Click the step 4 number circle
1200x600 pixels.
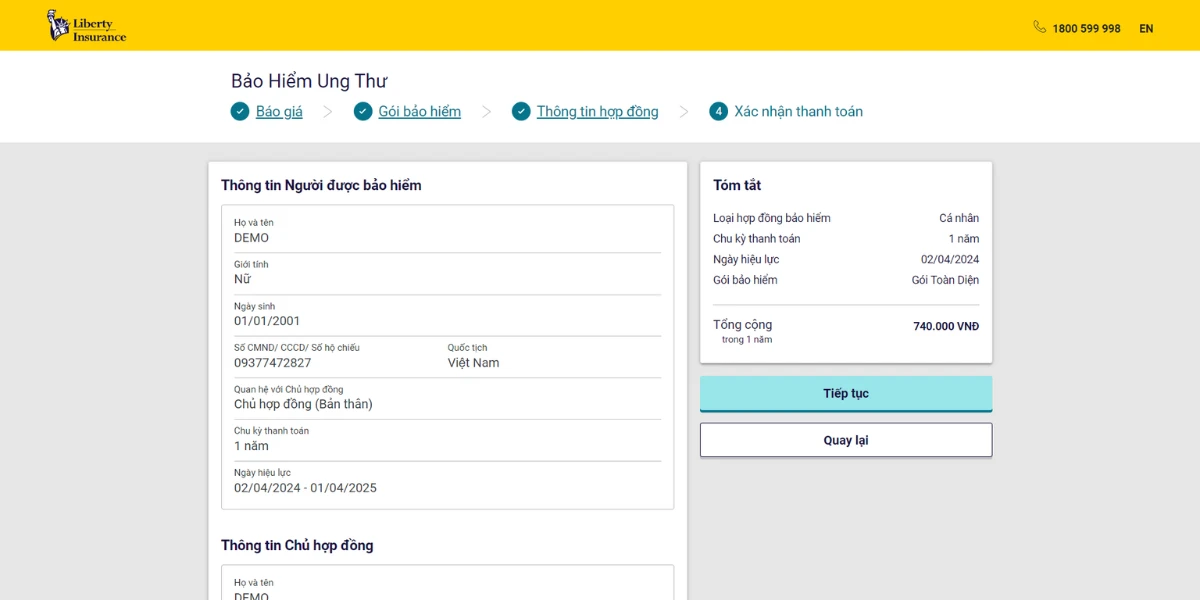tap(719, 111)
